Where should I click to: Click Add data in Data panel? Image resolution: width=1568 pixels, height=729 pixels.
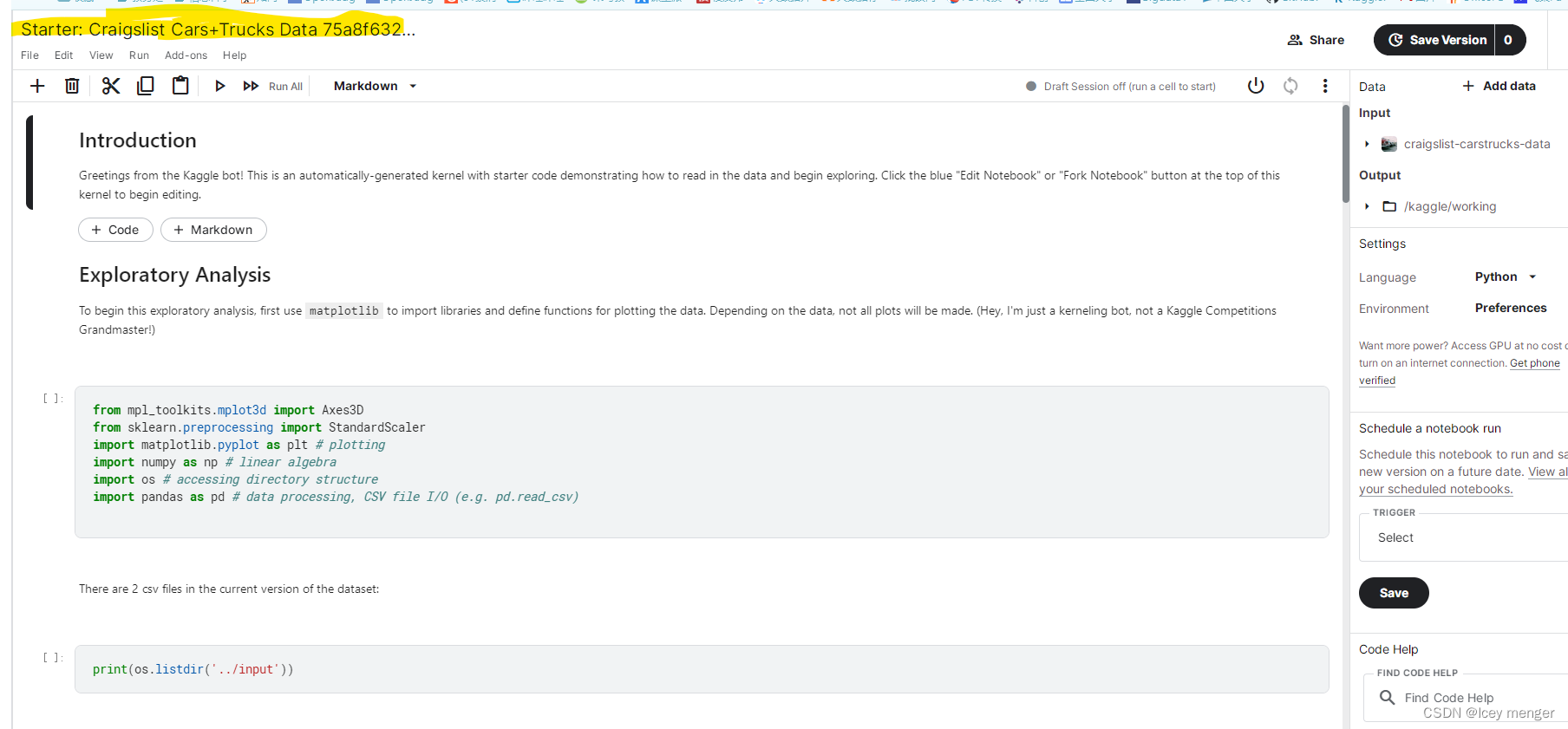(1499, 86)
